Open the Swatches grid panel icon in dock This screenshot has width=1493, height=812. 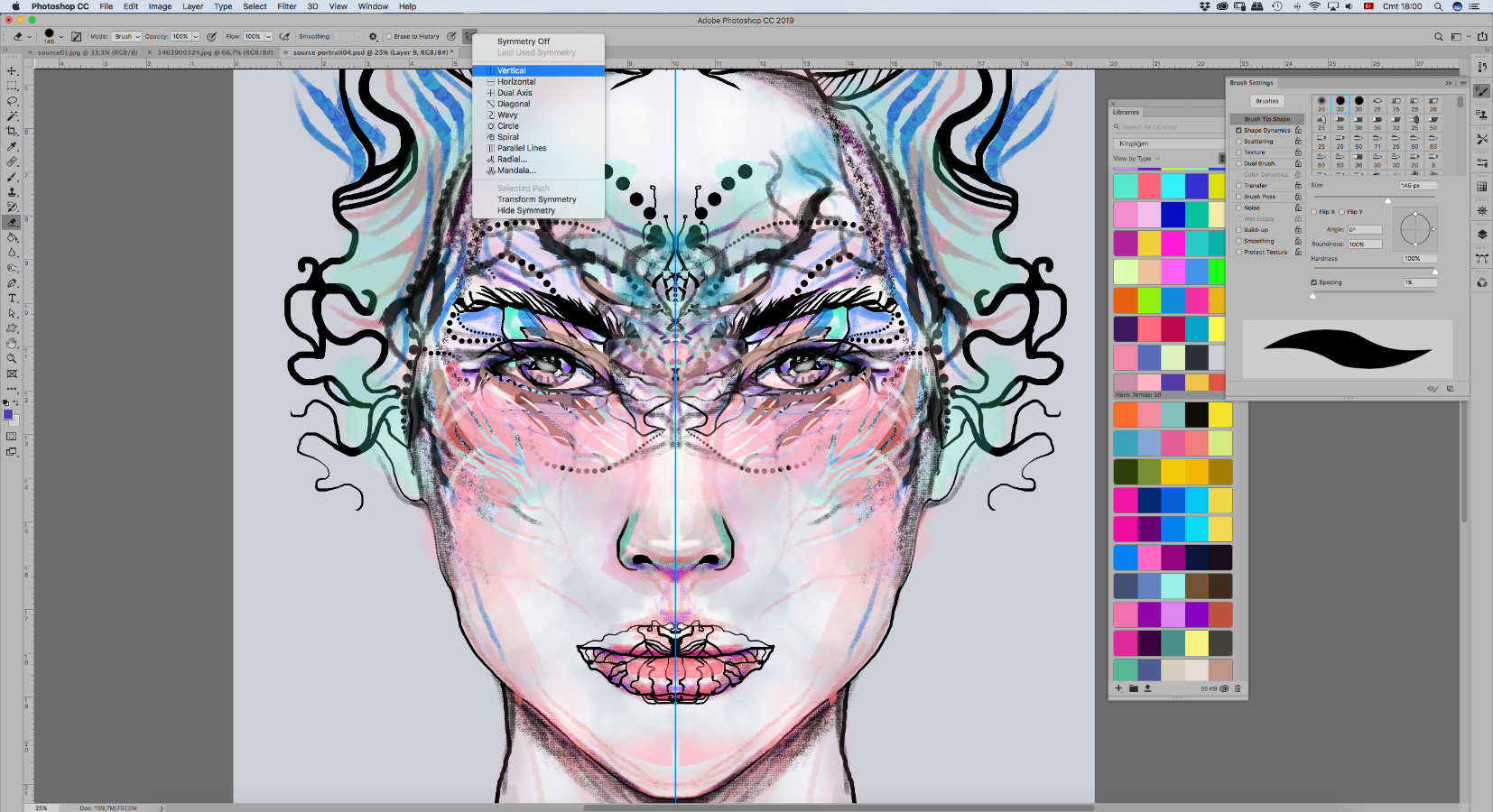point(1482,187)
